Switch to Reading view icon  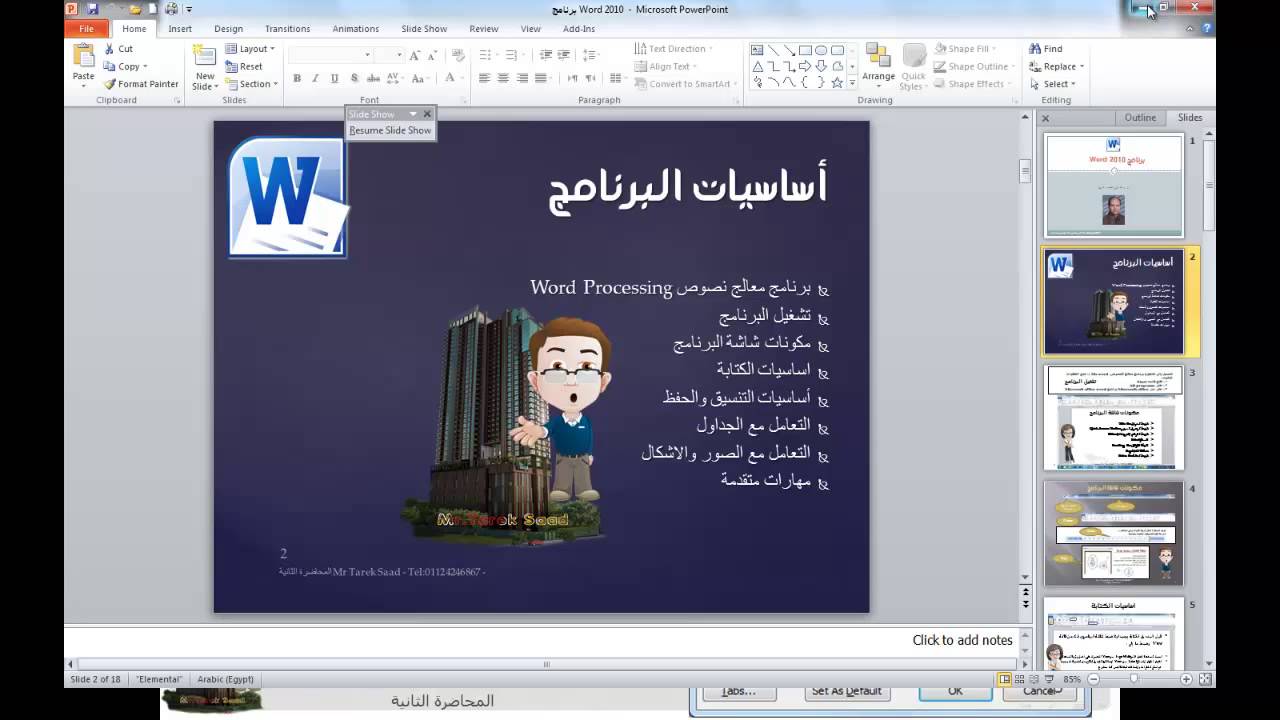[1034, 679]
